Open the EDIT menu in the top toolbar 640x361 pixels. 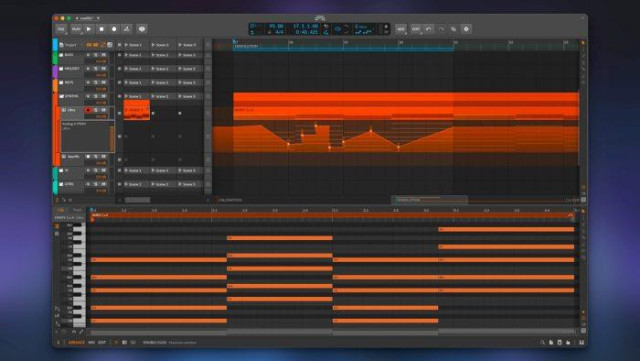[x=416, y=29]
